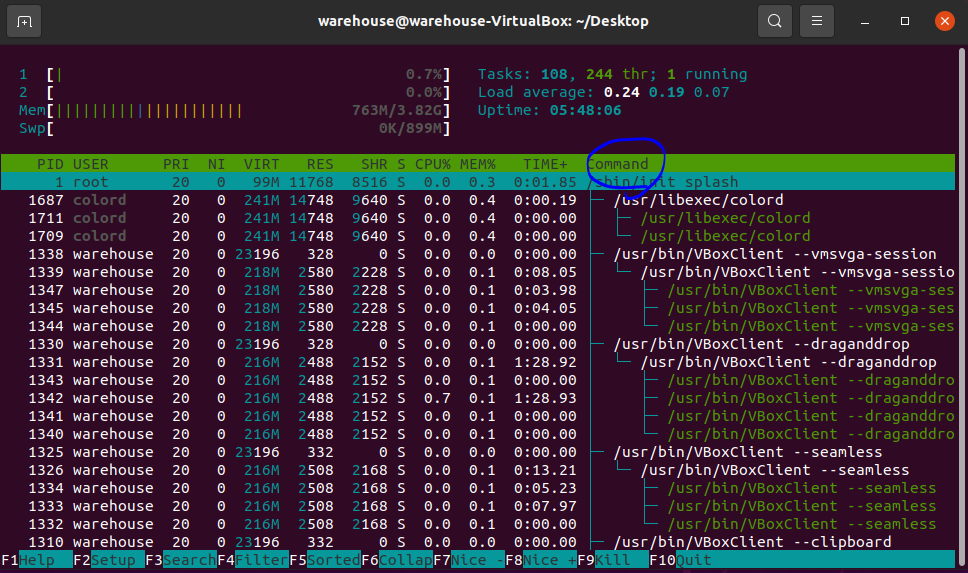Click the window title warehouse@warehouse-VirtualBox
968x573 pixels.
483,21
